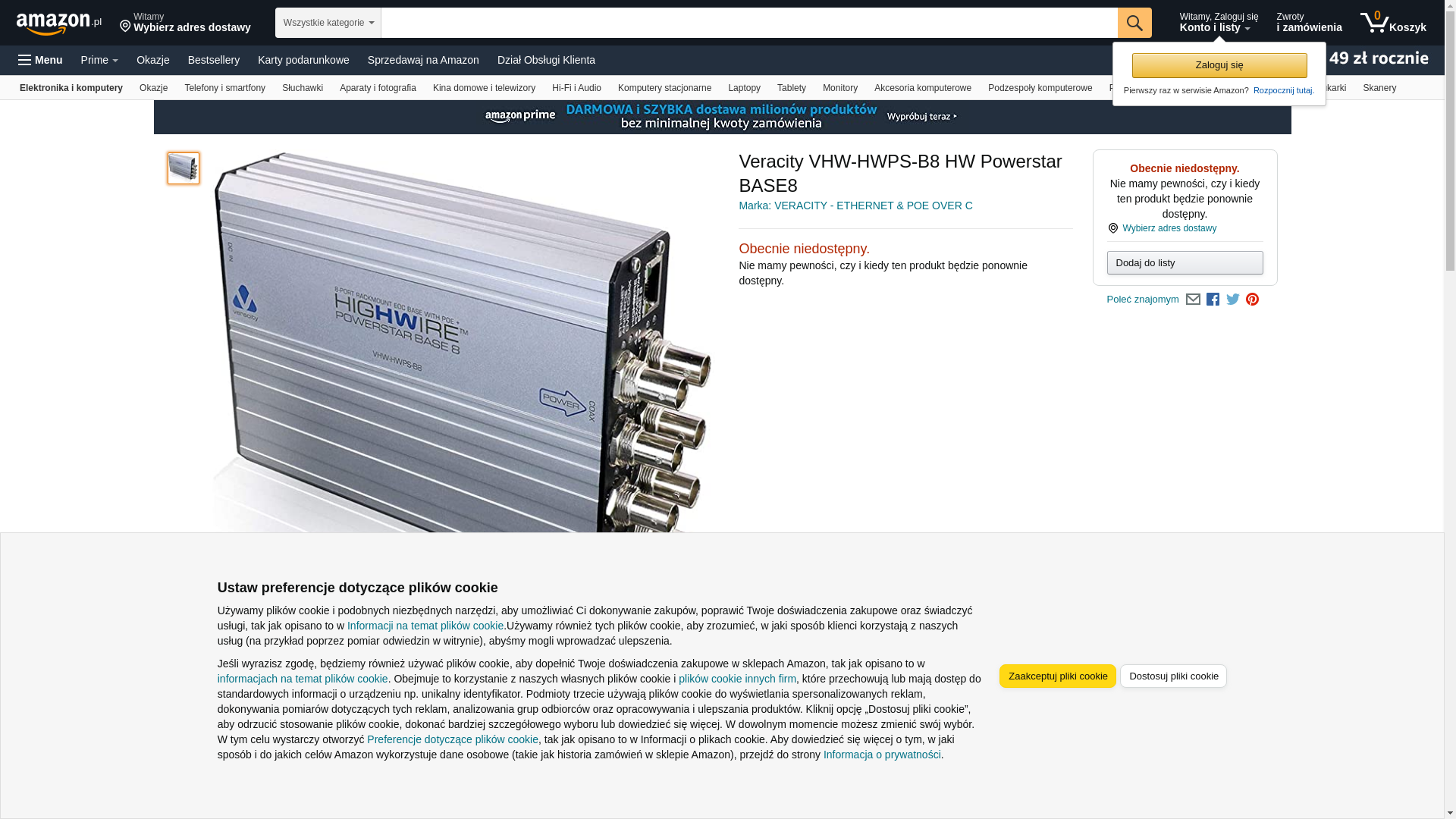Go to Amazon.pl home logo

point(59,24)
